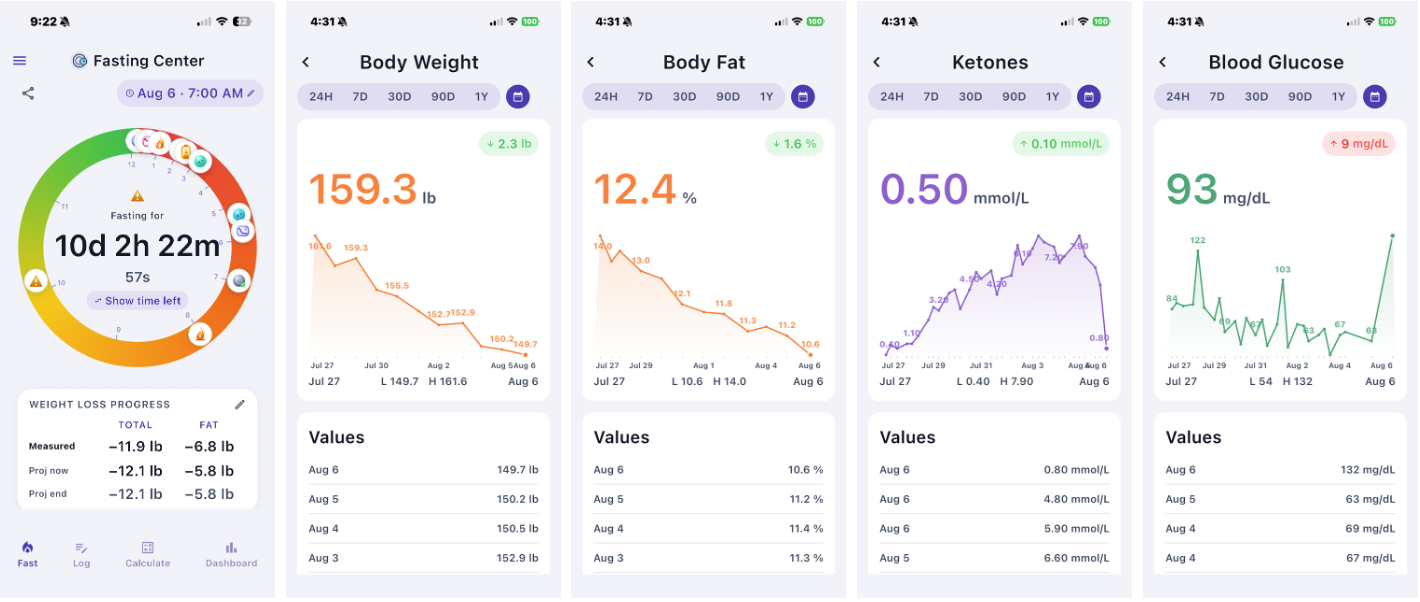
Task: Tap the warning triangle marker on fasting ring
Action: coord(36,281)
